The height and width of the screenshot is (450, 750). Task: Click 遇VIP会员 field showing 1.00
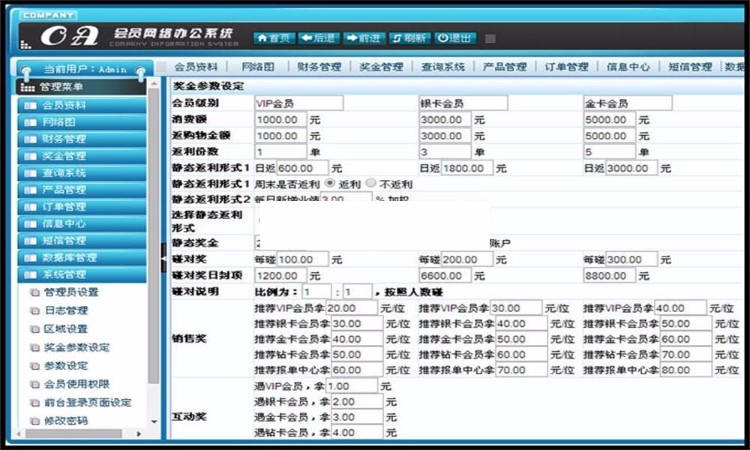pos(352,386)
